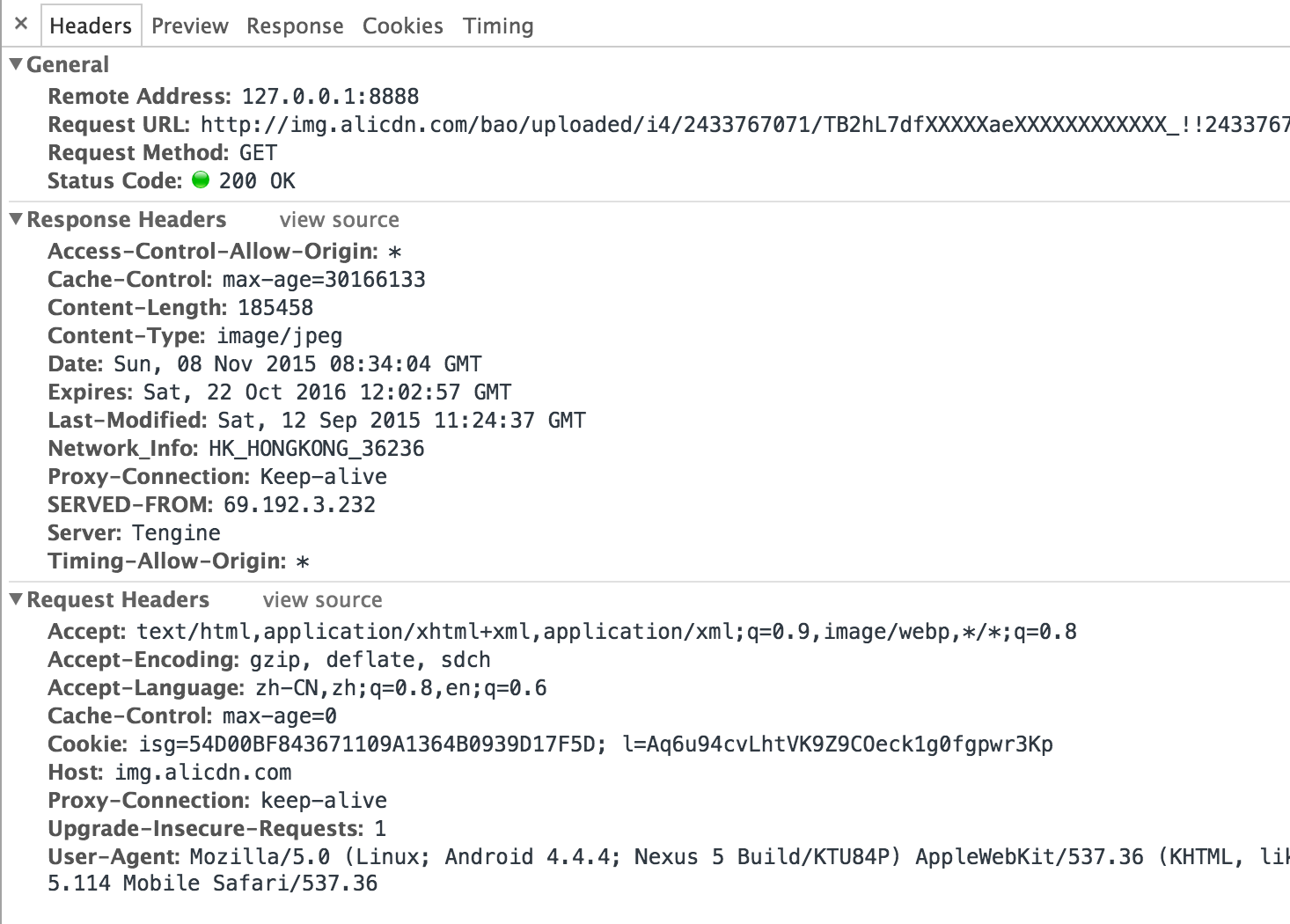Collapse the General section triangle
Viewport: 1290px width, 924px height.
coord(16,64)
